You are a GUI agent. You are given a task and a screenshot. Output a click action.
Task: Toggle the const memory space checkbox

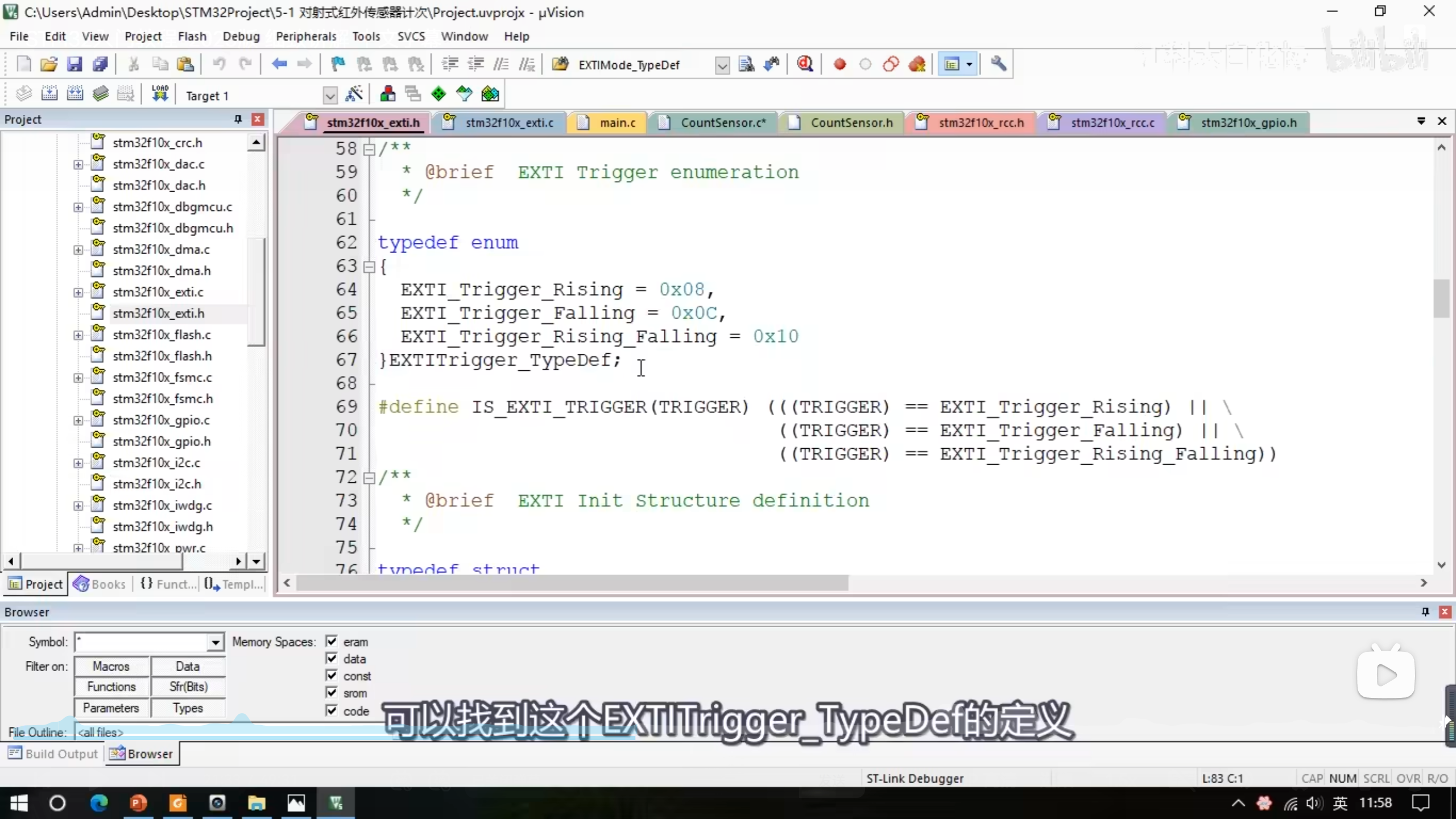click(332, 676)
